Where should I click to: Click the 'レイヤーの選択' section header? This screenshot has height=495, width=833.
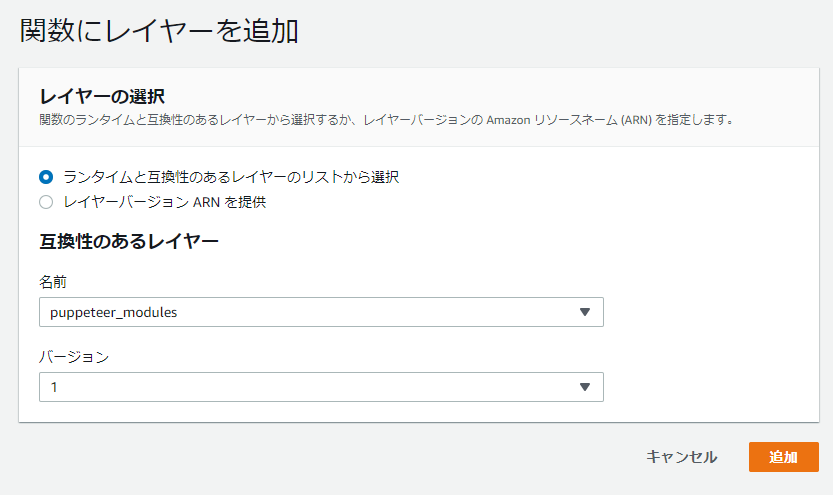point(102,96)
